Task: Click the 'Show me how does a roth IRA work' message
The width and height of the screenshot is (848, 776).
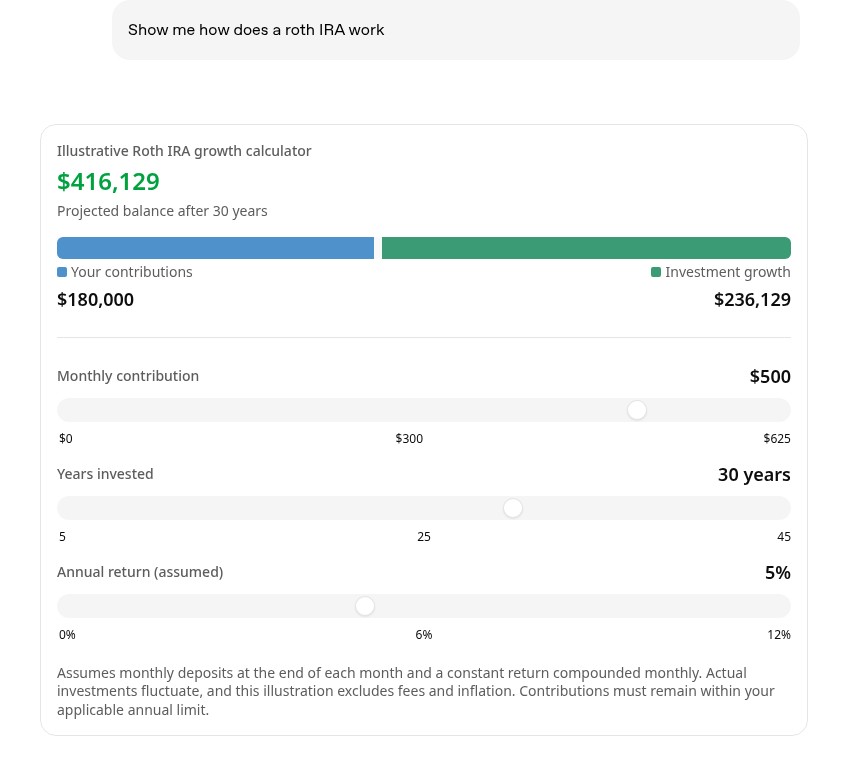Action: [x=256, y=30]
